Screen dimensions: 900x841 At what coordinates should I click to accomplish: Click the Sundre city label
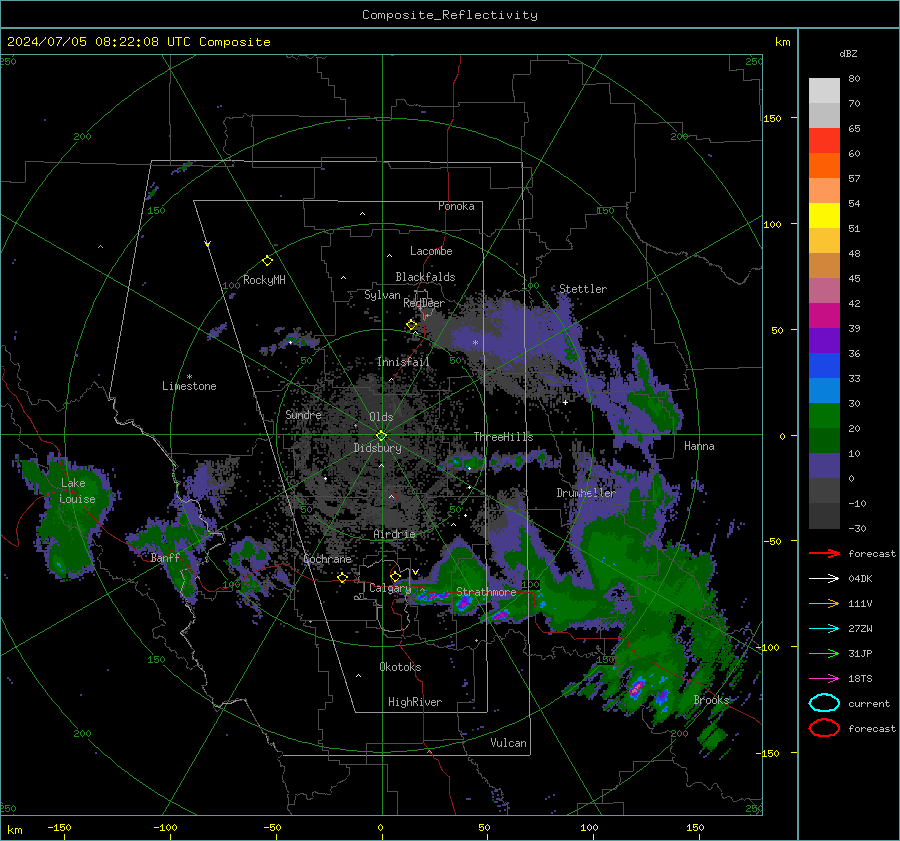[303, 414]
